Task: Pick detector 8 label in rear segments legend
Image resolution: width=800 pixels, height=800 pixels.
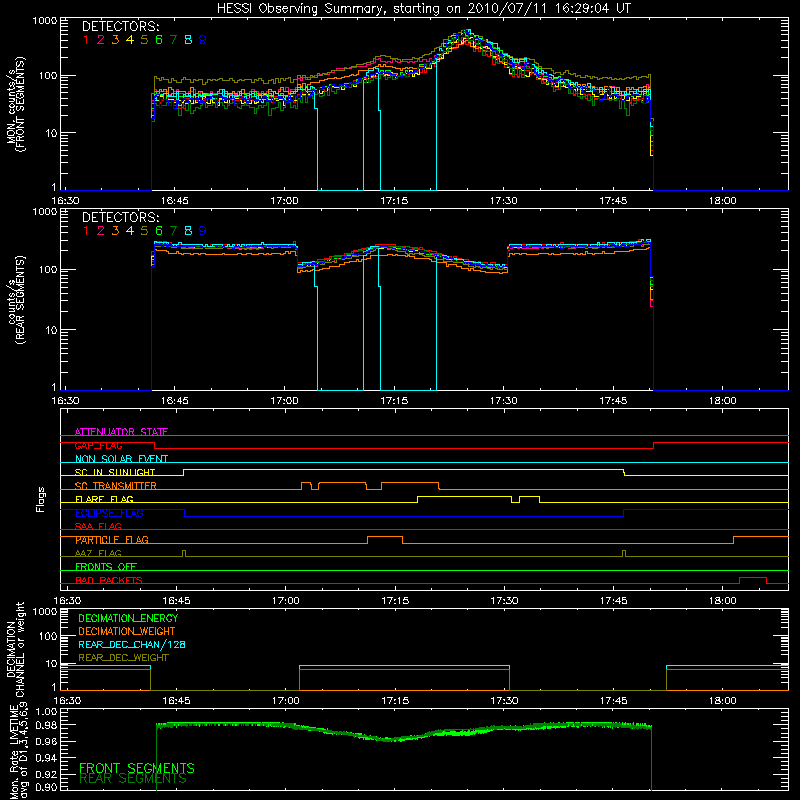Action: (x=188, y=231)
